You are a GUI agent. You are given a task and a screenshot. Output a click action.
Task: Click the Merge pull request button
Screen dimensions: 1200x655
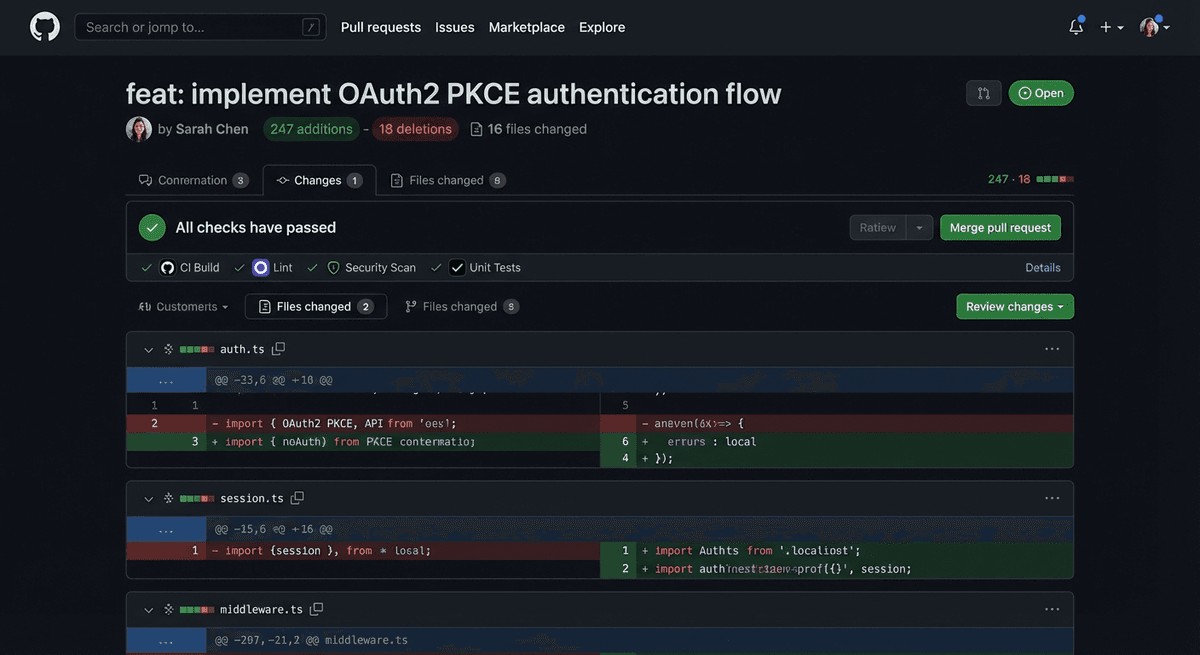pos(999,227)
